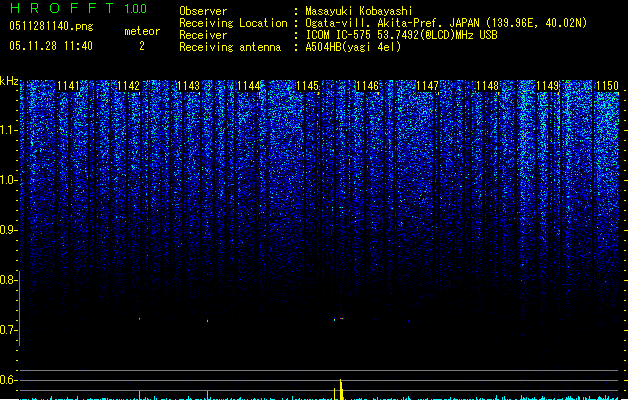
Task: Click the 1142 time marker
Action: [x=128, y=86]
